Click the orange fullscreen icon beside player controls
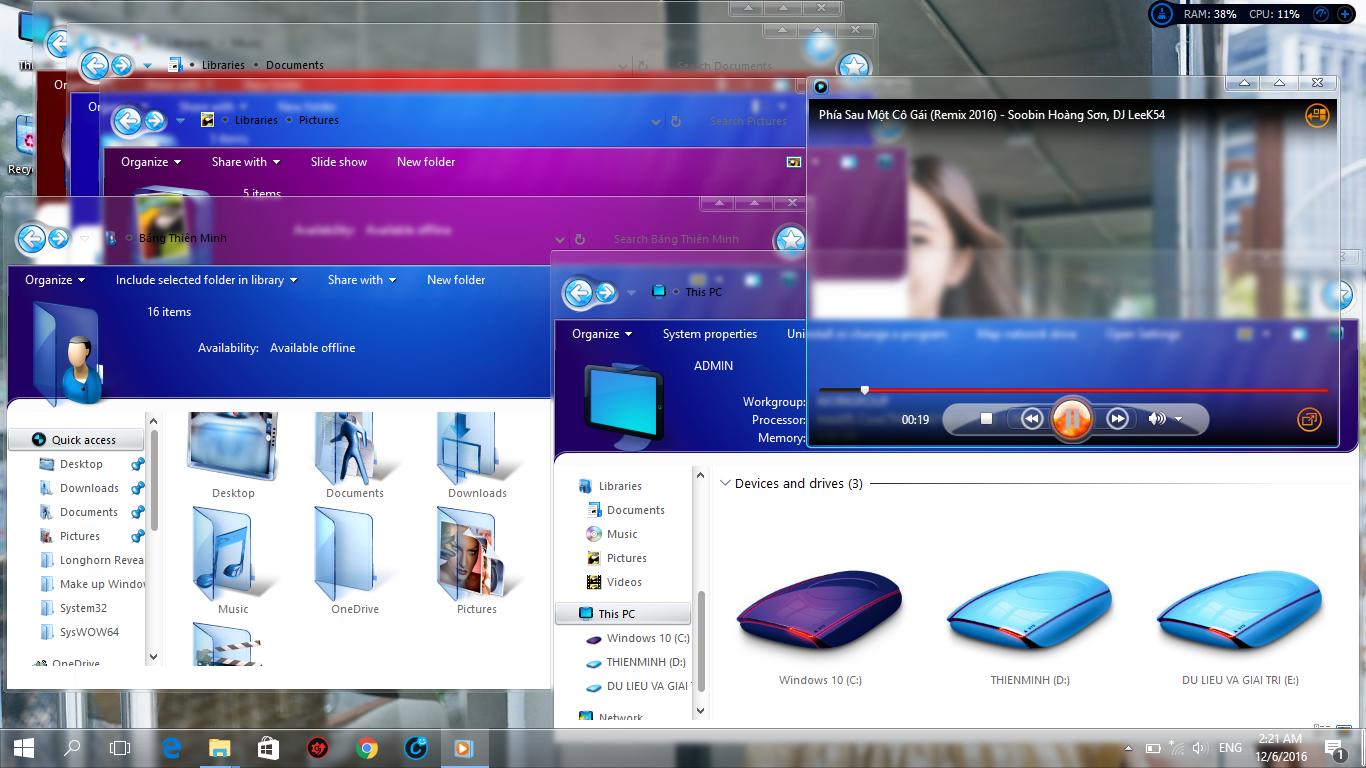 [x=1309, y=420]
